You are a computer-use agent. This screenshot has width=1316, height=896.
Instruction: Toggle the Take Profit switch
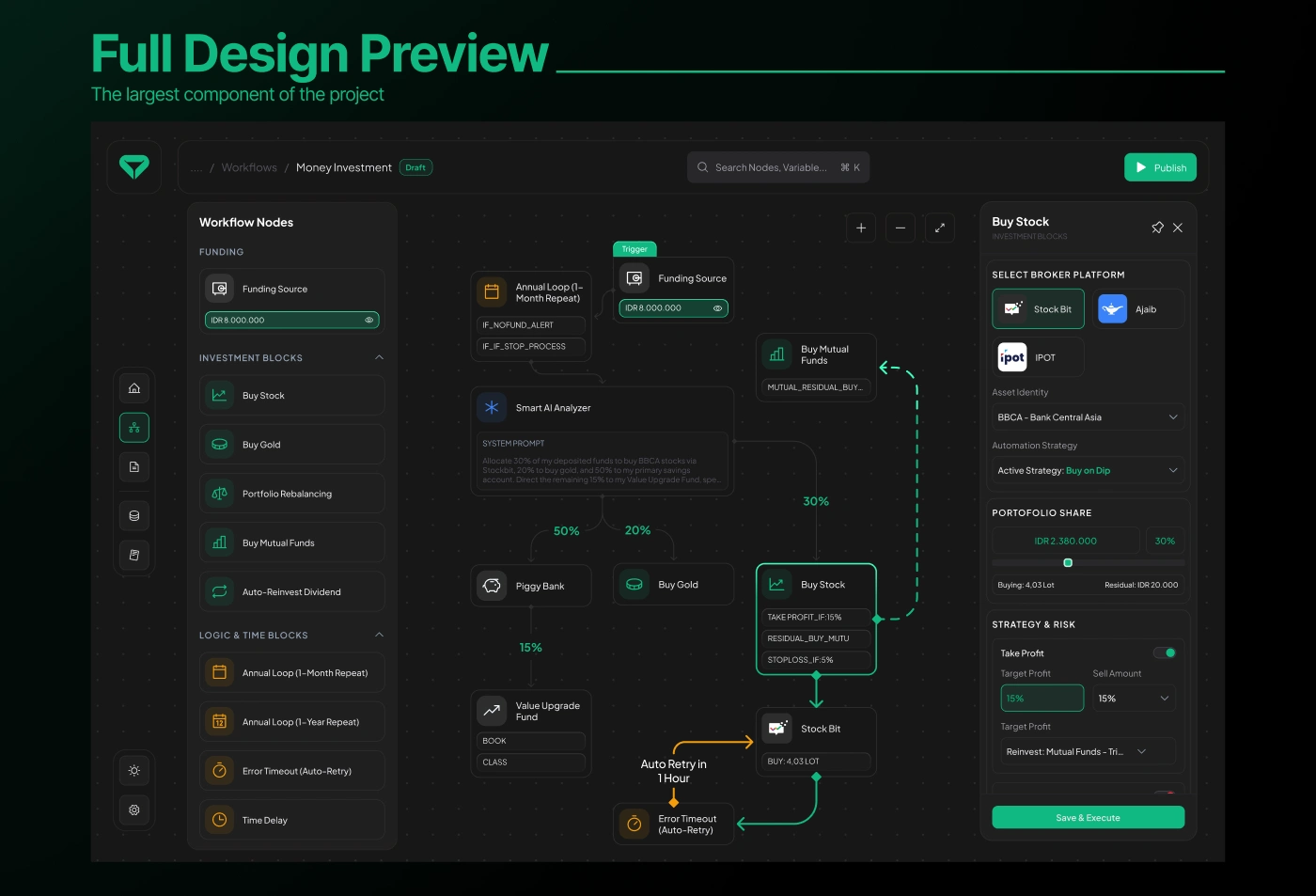[x=1165, y=652]
